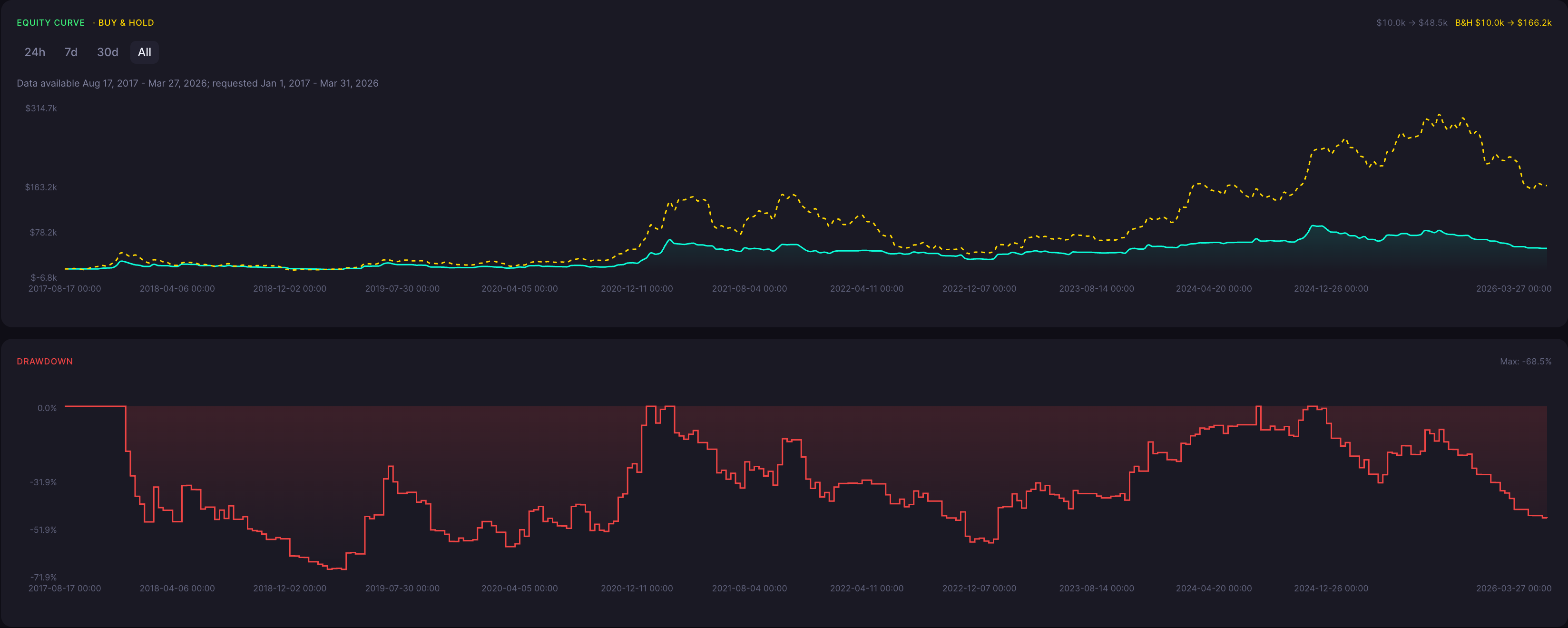The width and height of the screenshot is (1568, 628).
Task: Click 2018-12-02 date on the drawdown chart axis
Action: coord(290,589)
